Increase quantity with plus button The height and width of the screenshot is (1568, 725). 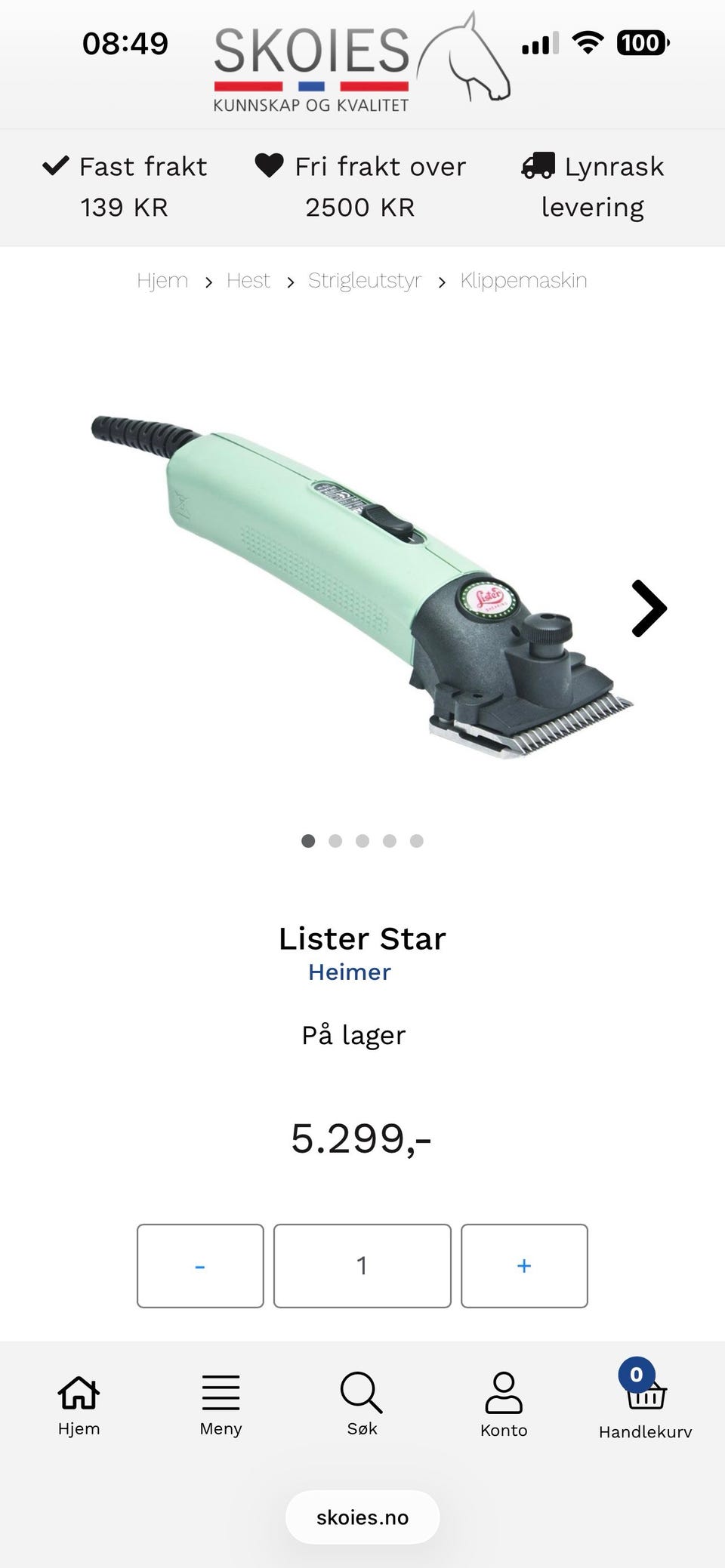coord(524,1266)
